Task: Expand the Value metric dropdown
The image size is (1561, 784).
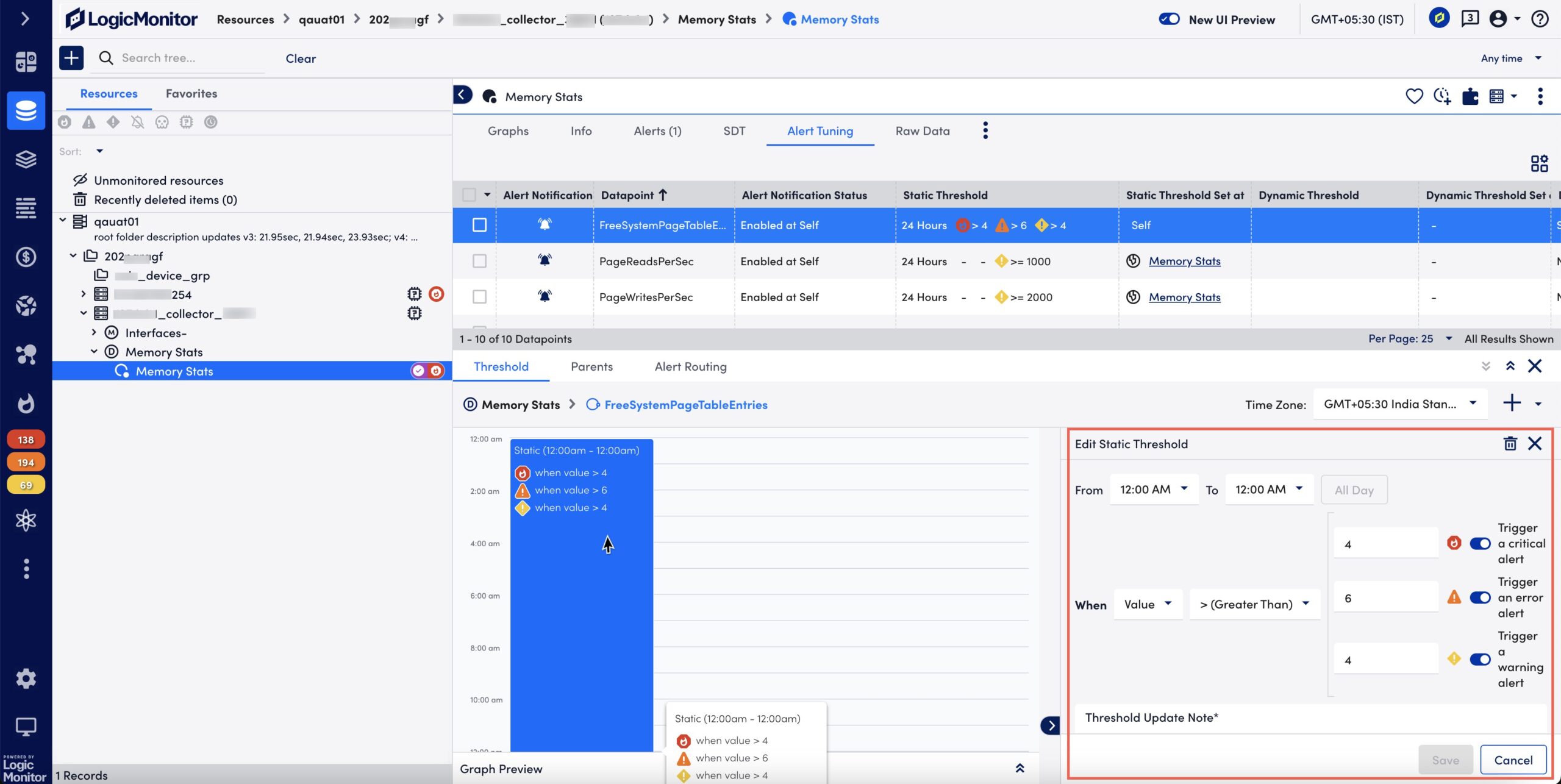Action: click(1147, 604)
